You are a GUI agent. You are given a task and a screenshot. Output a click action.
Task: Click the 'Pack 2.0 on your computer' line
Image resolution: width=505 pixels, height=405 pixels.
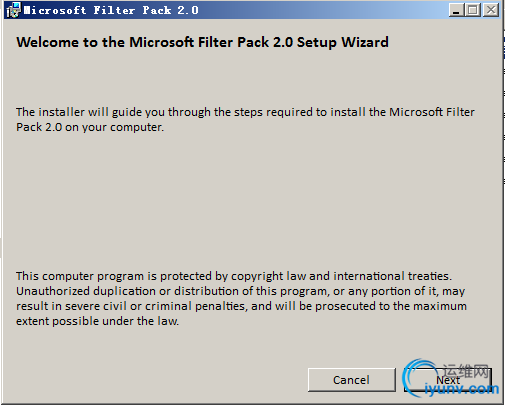(90, 127)
